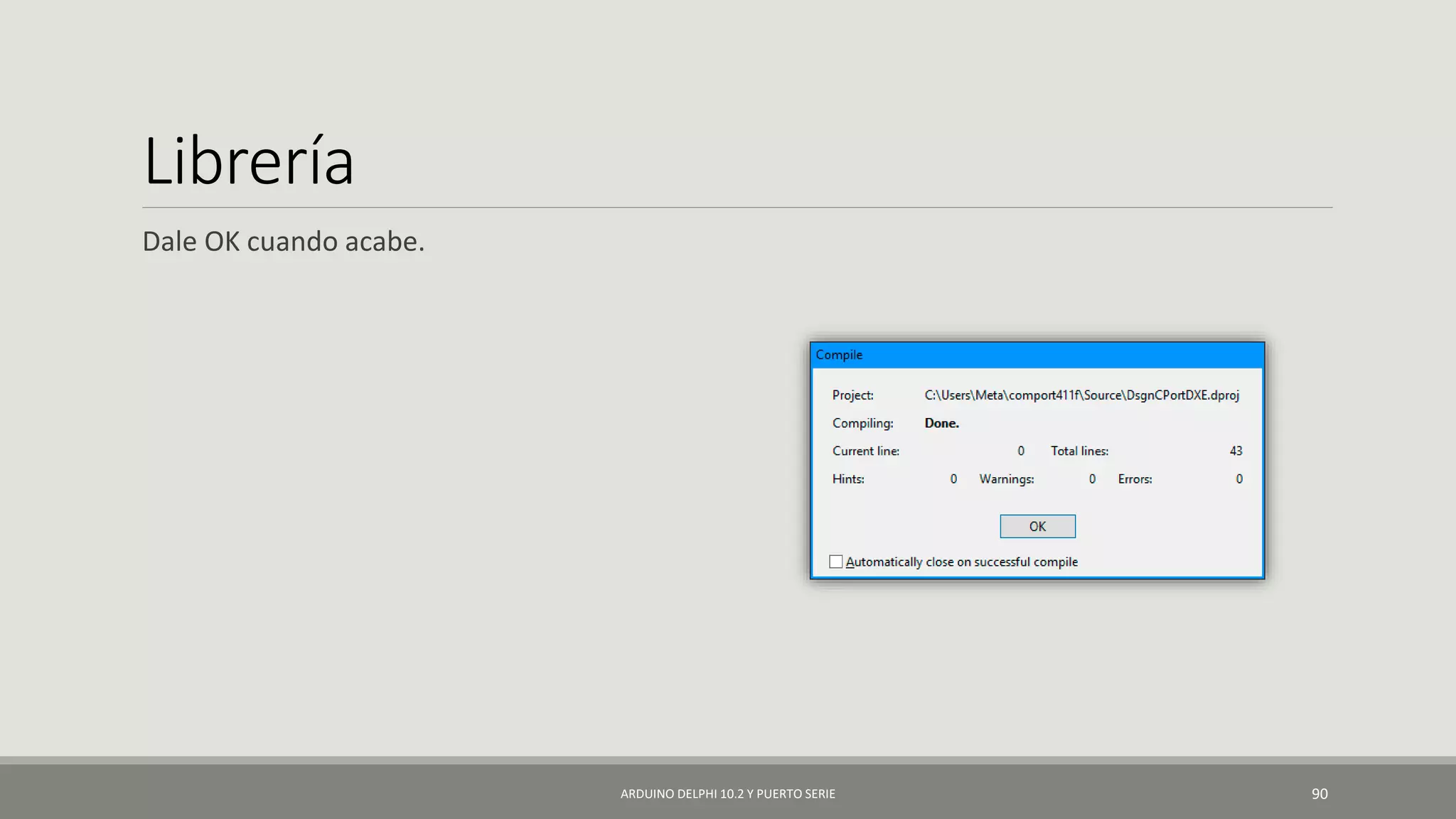Click the total lines value 43
The height and width of the screenshot is (819, 1456).
pos(1236,451)
